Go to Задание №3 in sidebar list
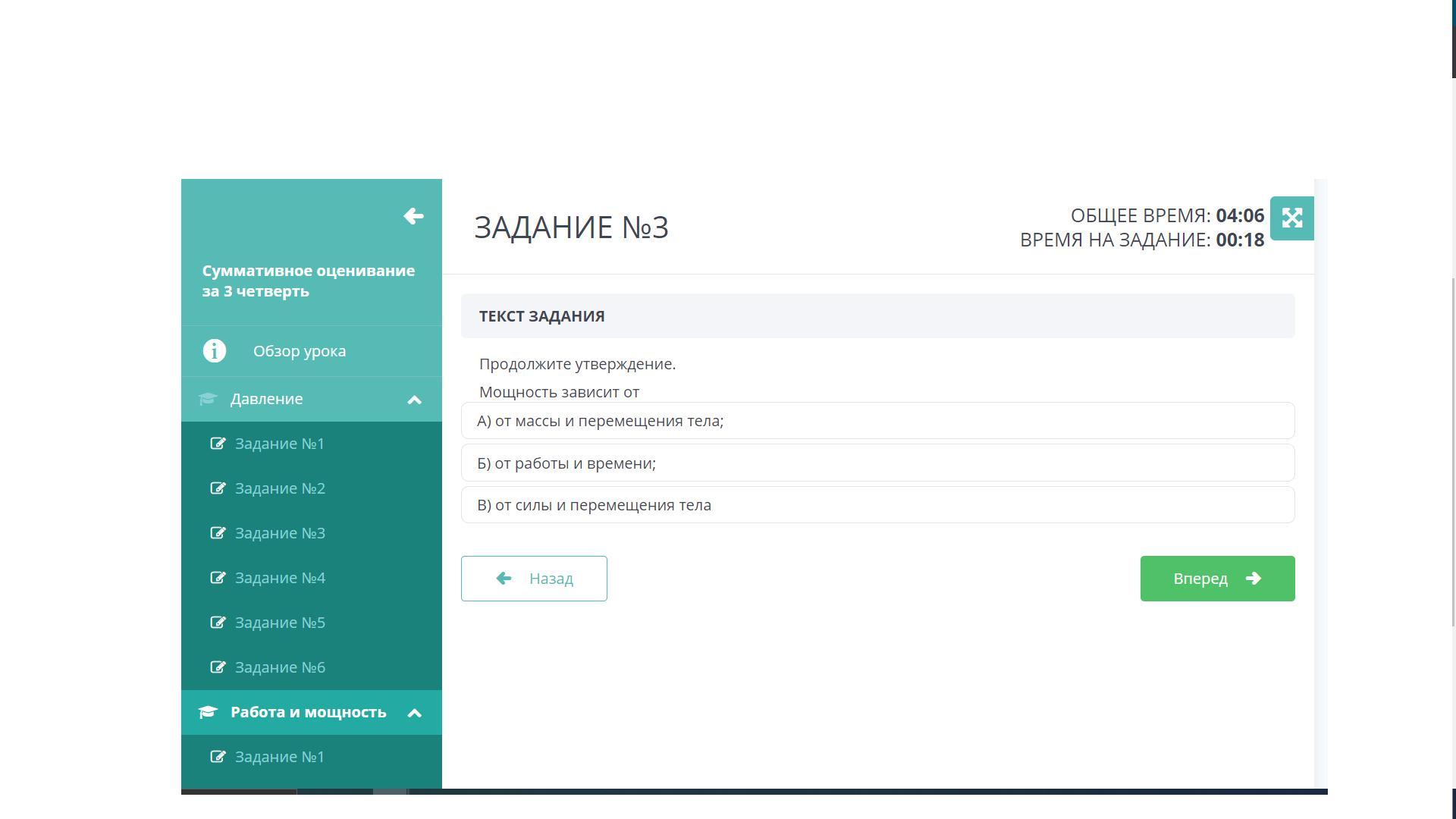 pyautogui.click(x=280, y=533)
